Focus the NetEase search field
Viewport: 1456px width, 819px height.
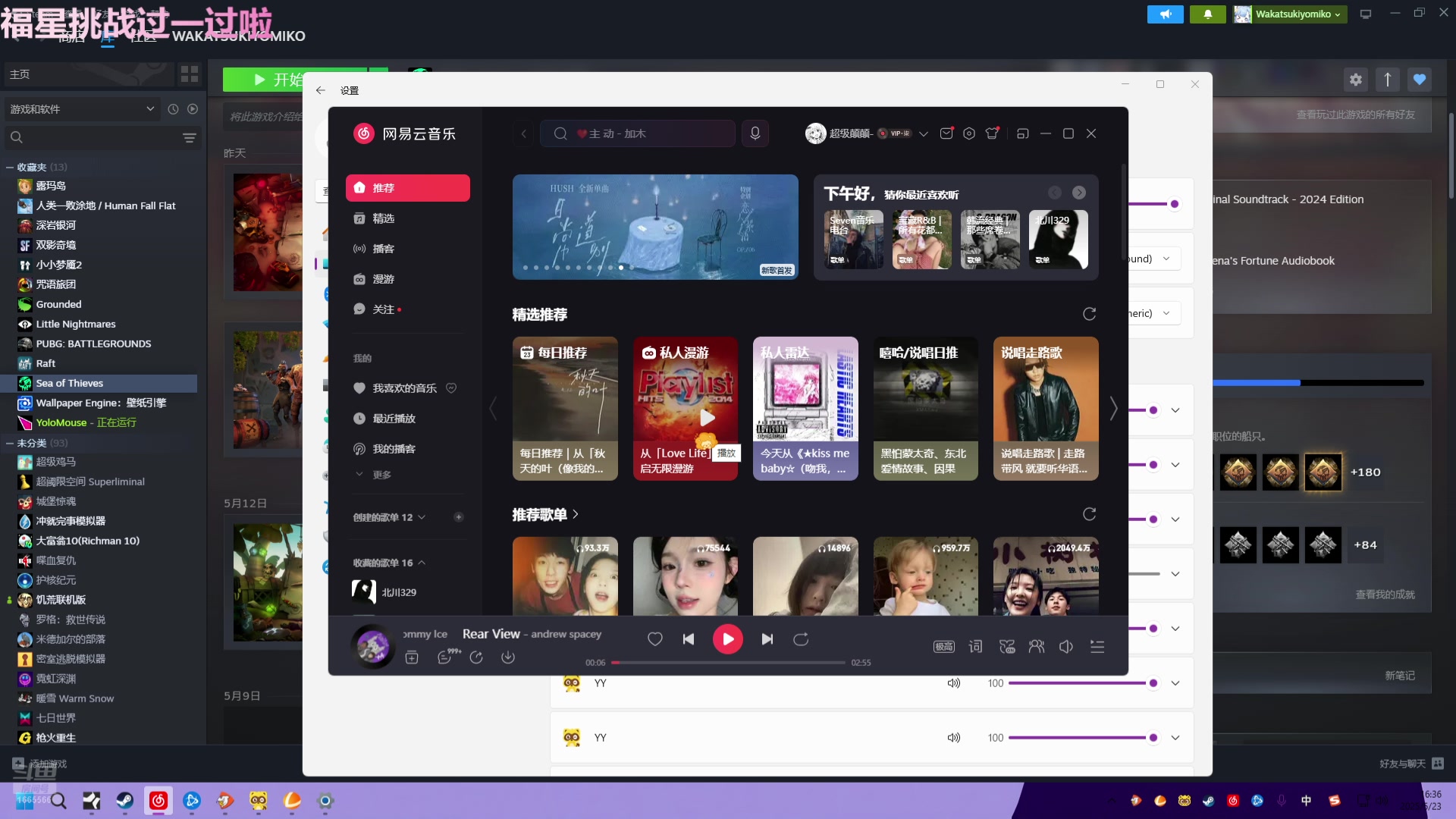click(x=638, y=133)
